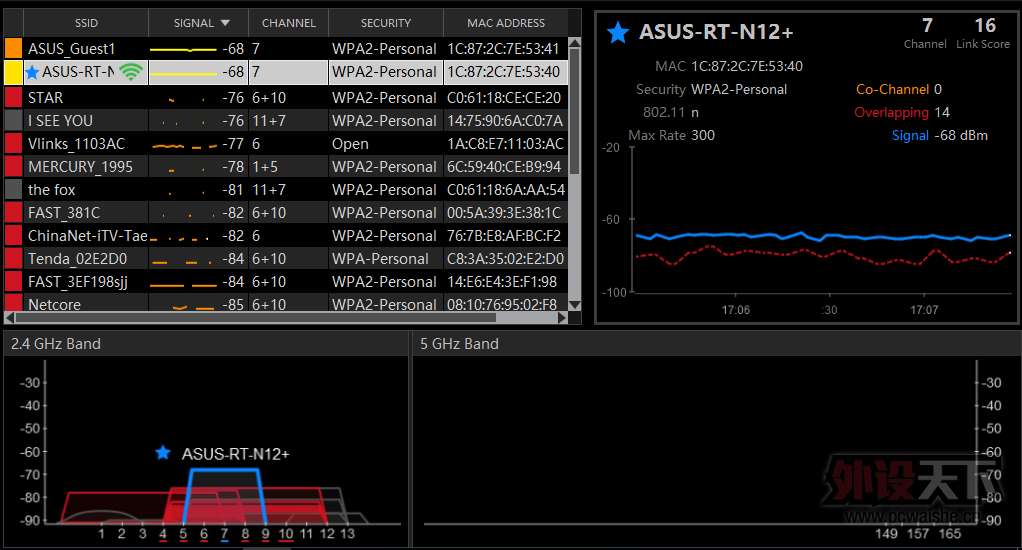Select the ASUS_Guest1 network row
Viewport: 1022px width, 550px height.
tap(286, 49)
